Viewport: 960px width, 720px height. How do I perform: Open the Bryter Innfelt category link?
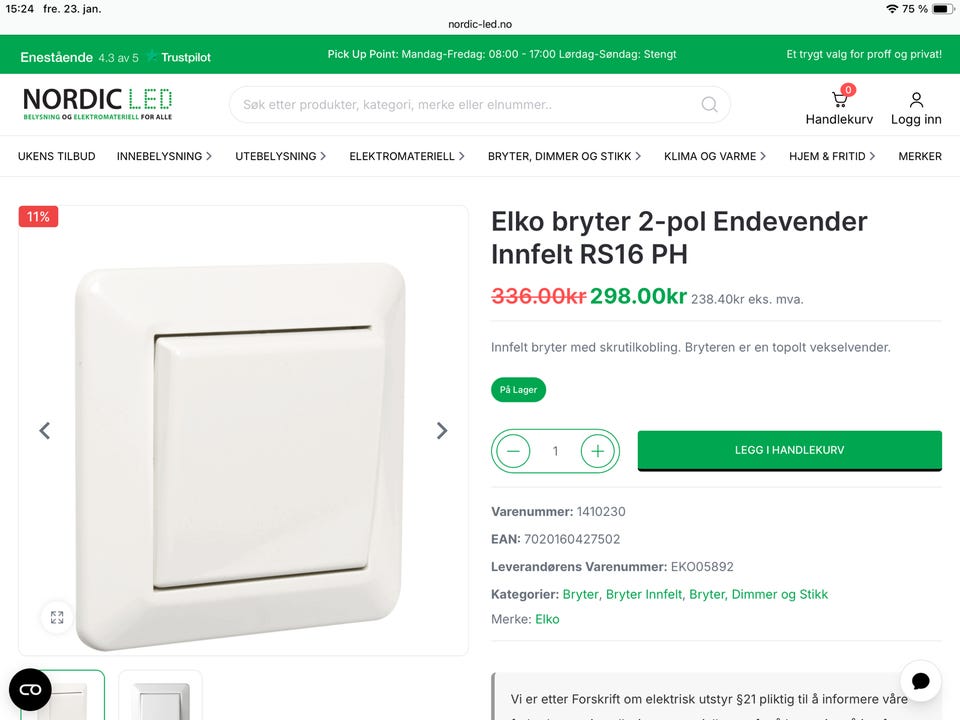(x=643, y=594)
